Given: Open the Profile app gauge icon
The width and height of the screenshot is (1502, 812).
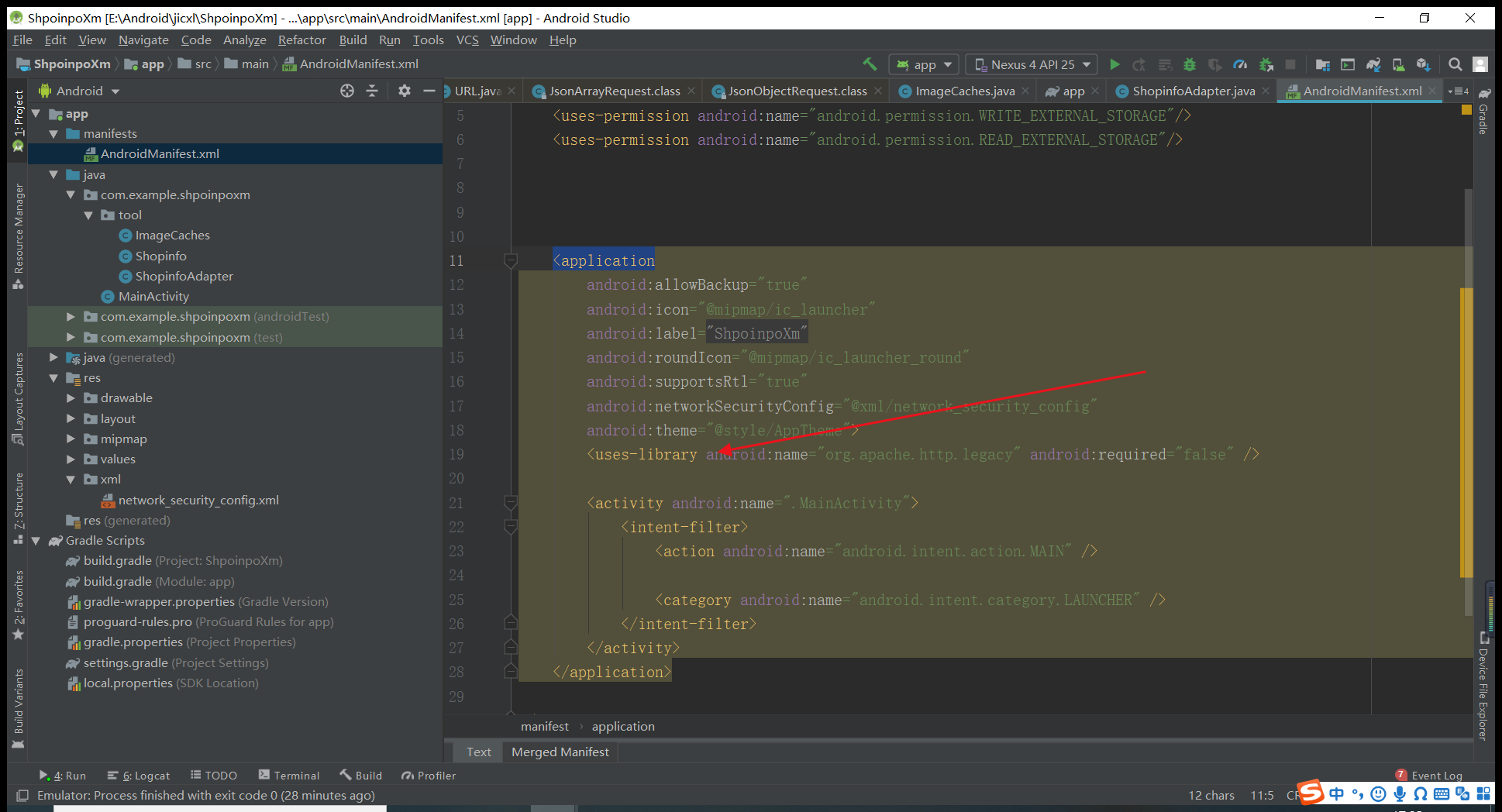Looking at the screenshot, I should (x=1240, y=64).
